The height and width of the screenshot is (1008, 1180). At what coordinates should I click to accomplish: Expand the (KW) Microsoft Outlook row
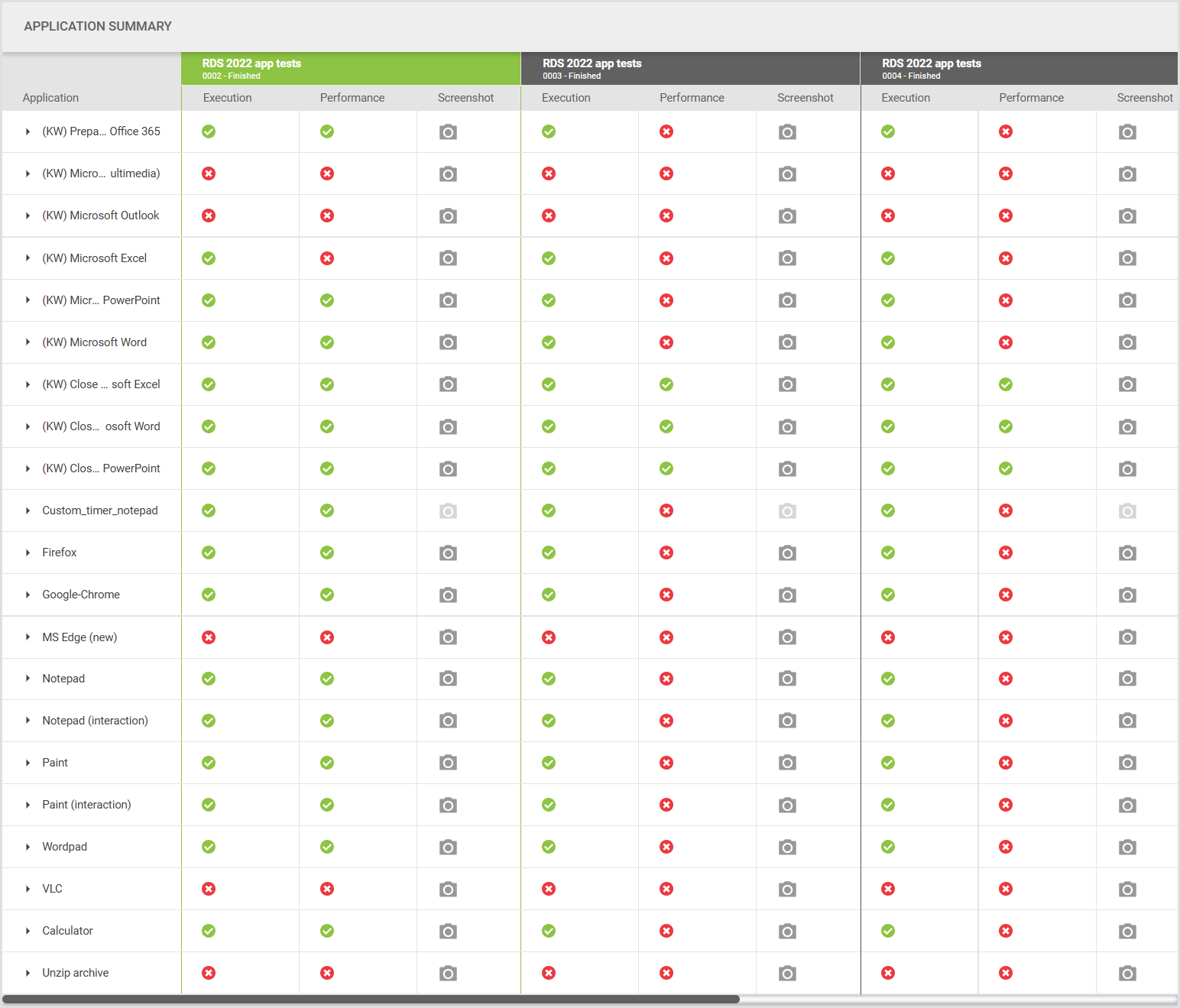coord(28,216)
